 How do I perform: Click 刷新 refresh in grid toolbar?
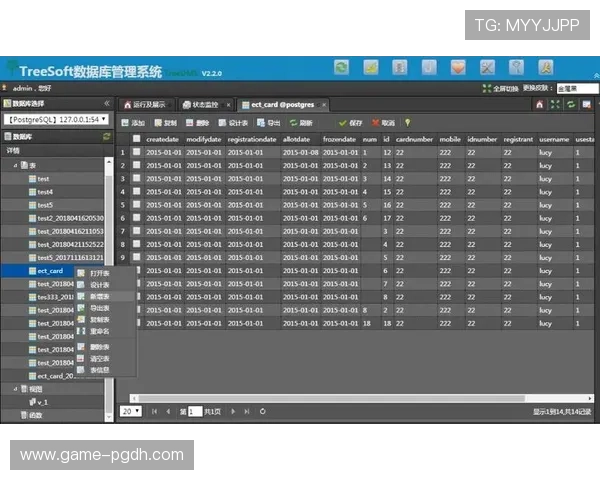pos(301,123)
